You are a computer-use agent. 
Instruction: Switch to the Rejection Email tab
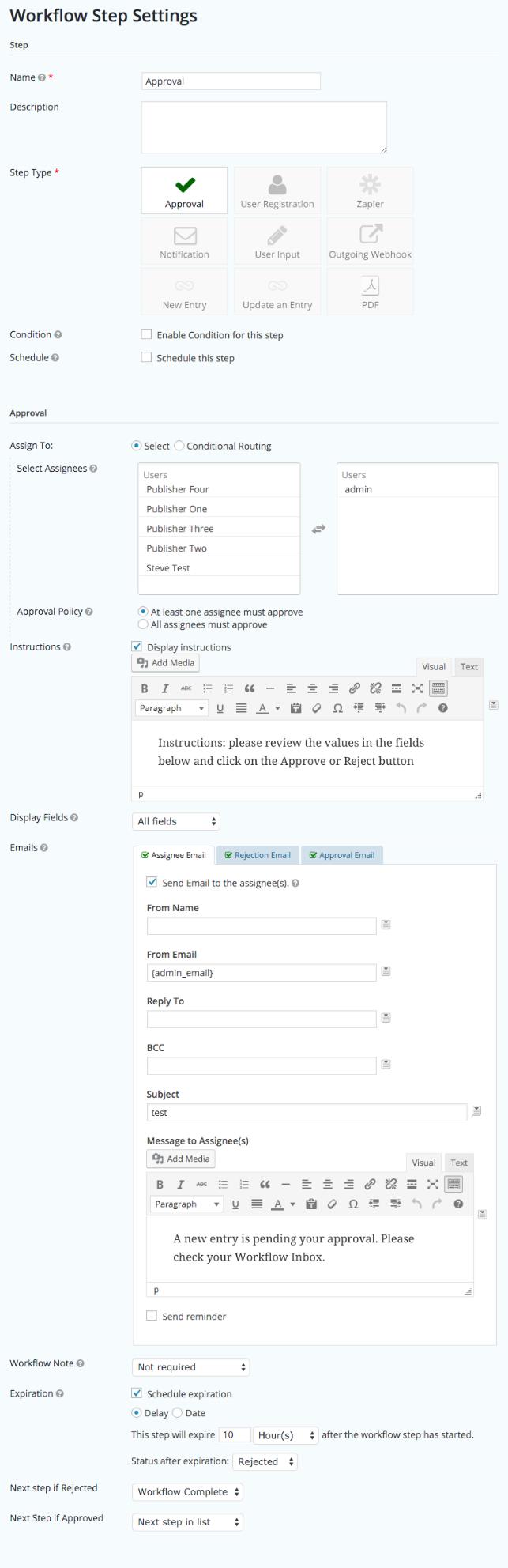click(258, 855)
